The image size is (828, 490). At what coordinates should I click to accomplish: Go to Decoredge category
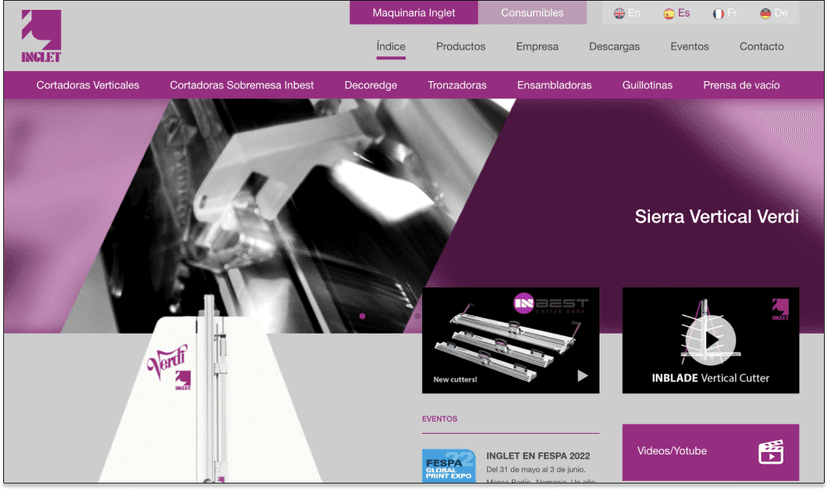tap(371, 85)
